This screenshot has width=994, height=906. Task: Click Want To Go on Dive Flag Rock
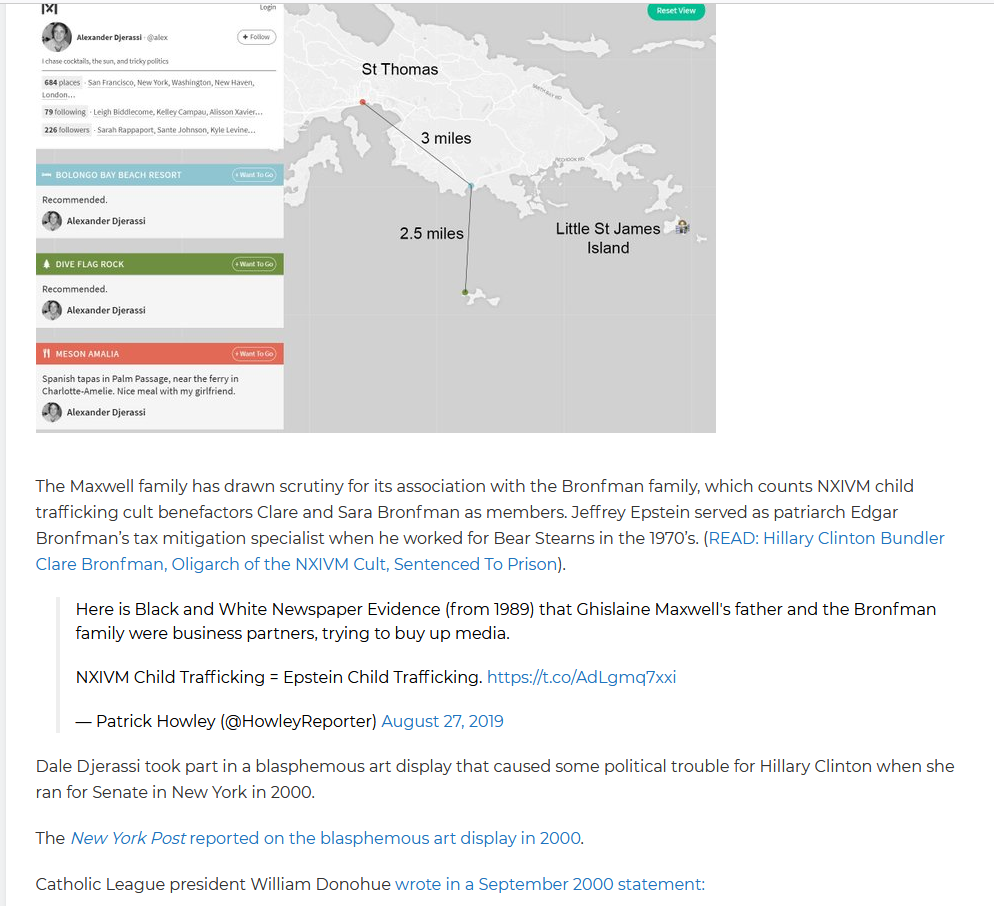[x=254, y=264]
